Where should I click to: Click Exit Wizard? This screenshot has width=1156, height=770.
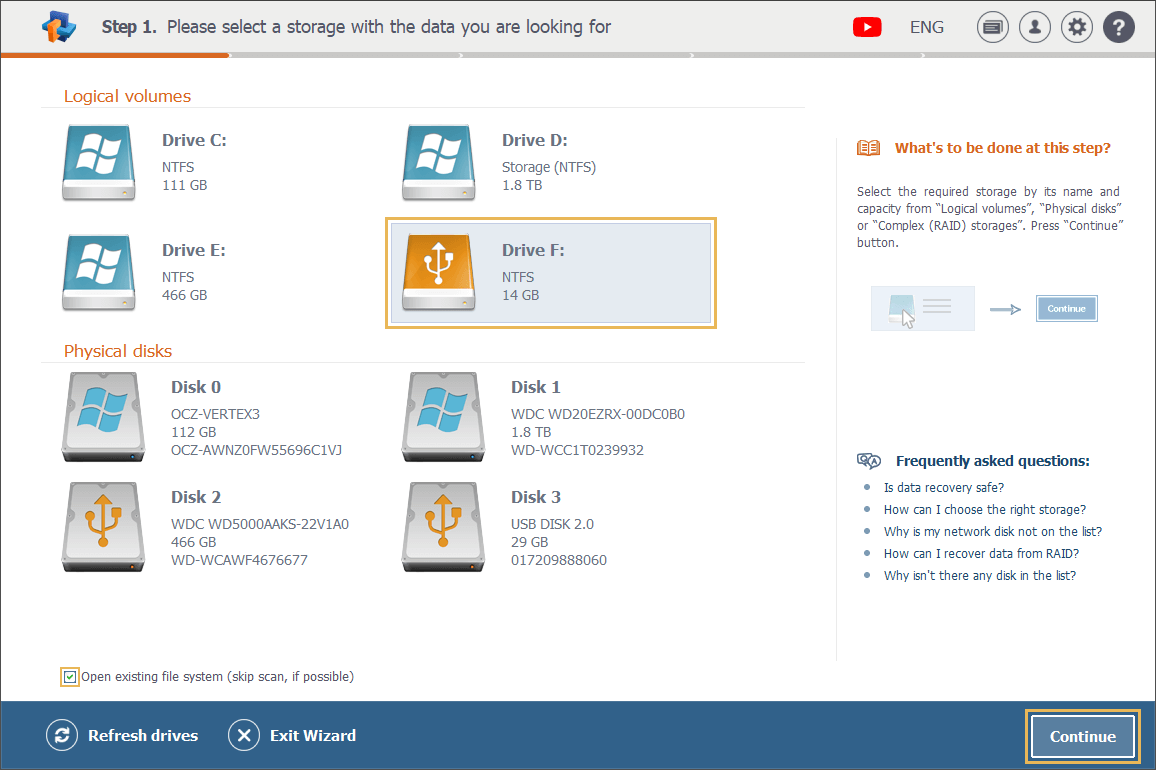point(293,736)
